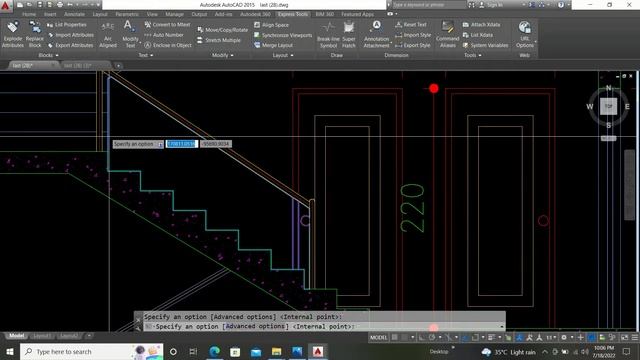The width and height of the screenshot is (640, 360).
Task: Click Auto Number
Action: (x=164, y=35)
